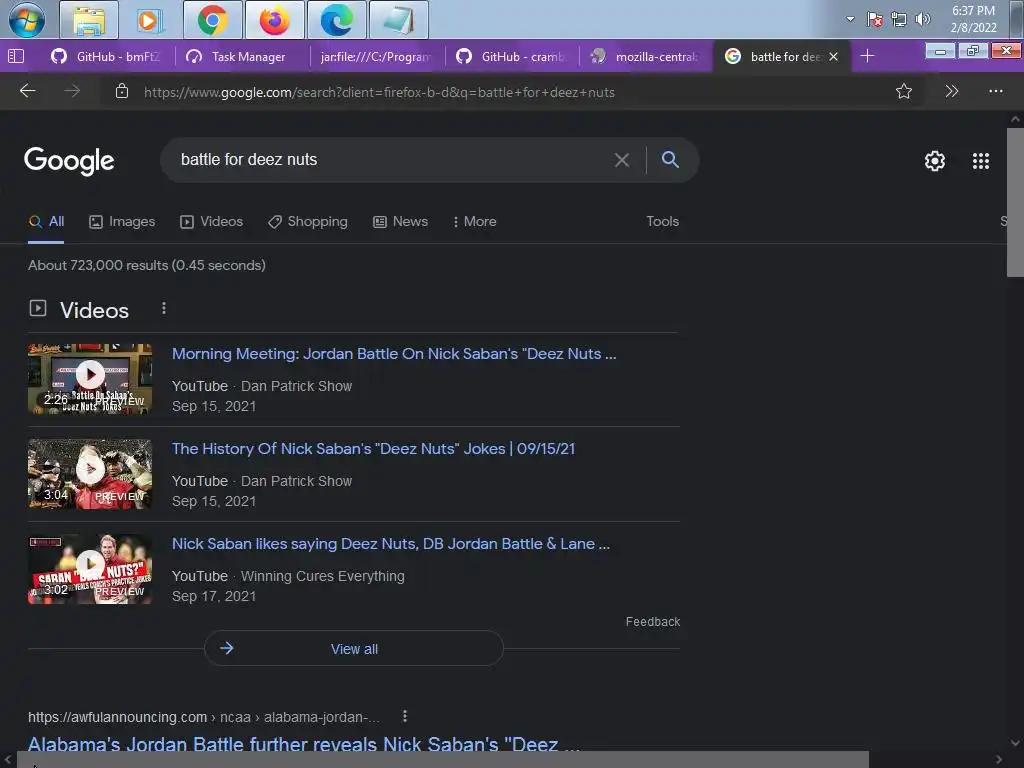The height and width of the screenshot is (768, 1024).
Task: Expand the More search categories menu
Action: click(x=474, y=221)
